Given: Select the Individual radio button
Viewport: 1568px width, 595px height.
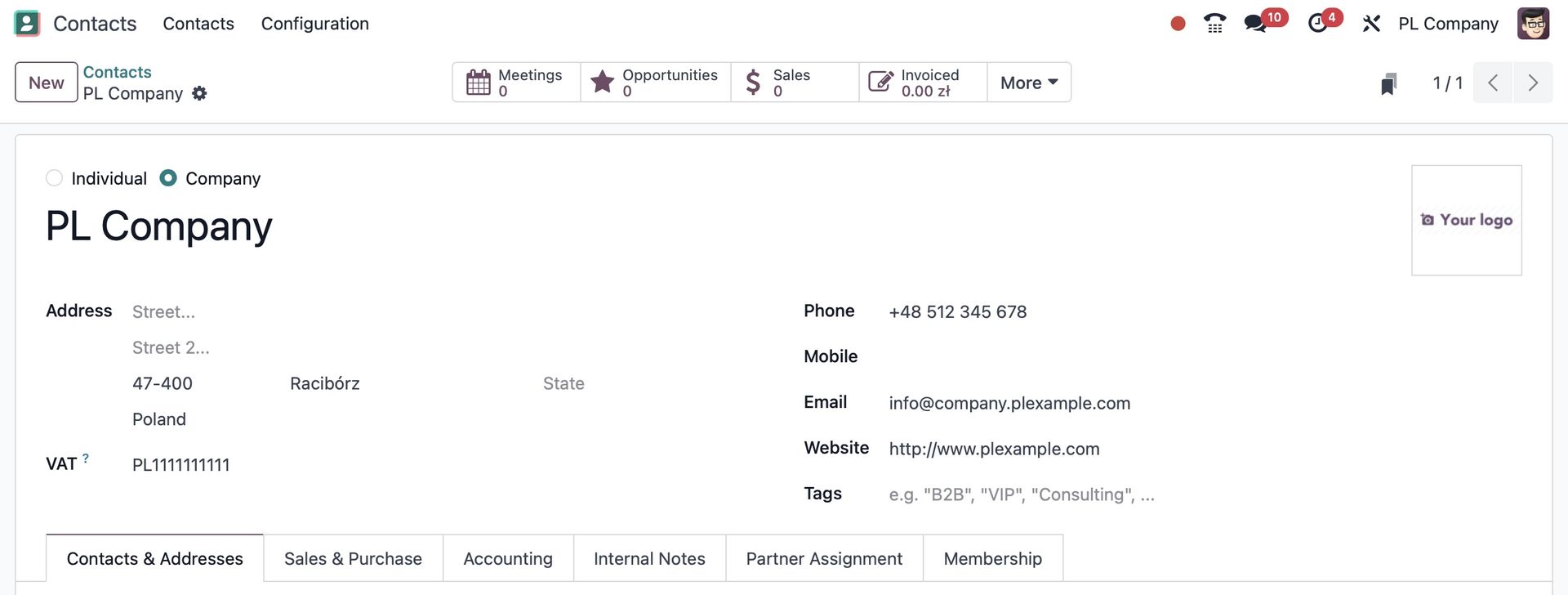Looking at the screenshot, I should click(x=55, y=178).
